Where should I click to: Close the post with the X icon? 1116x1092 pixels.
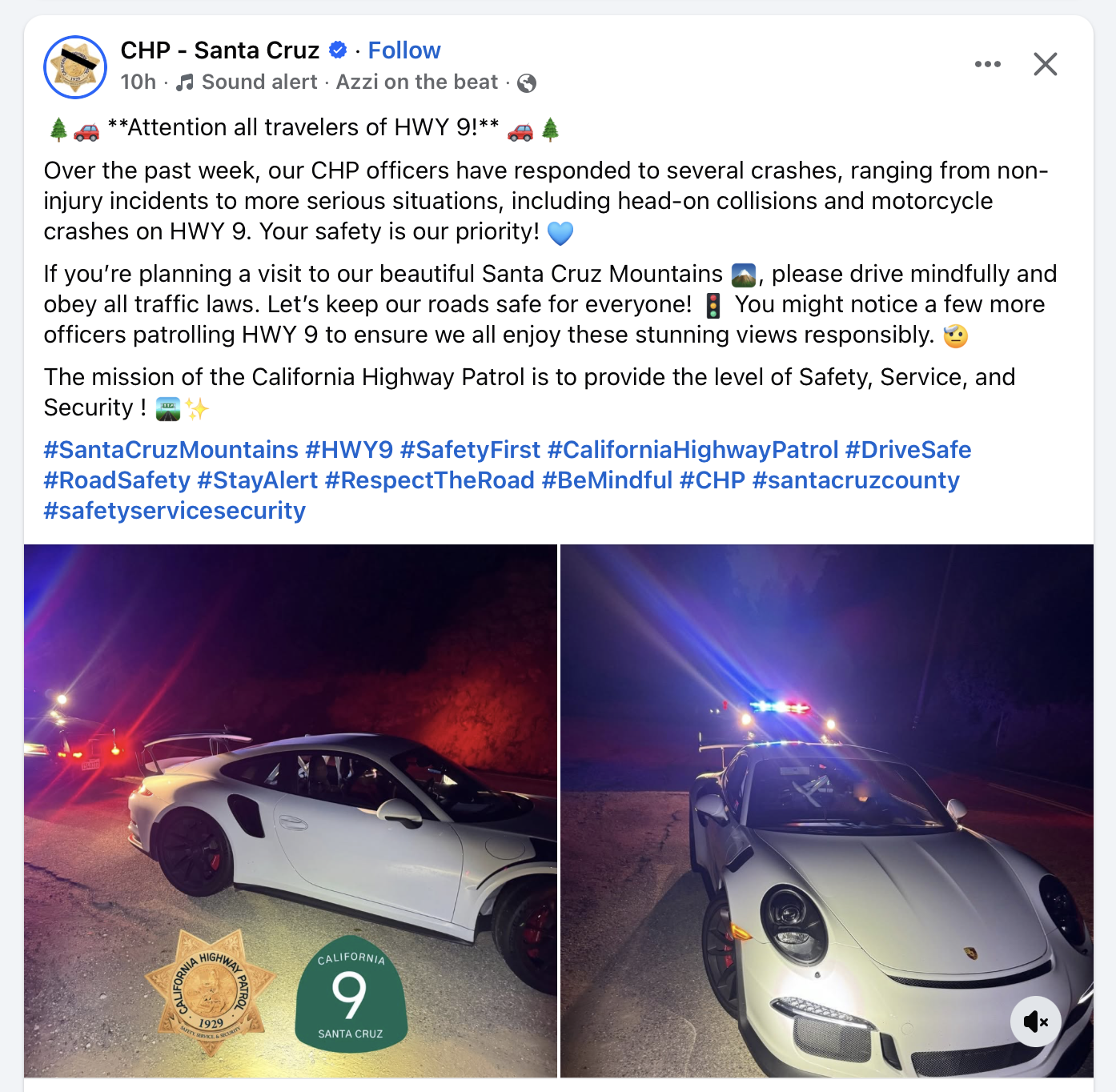coord(1046,64)
